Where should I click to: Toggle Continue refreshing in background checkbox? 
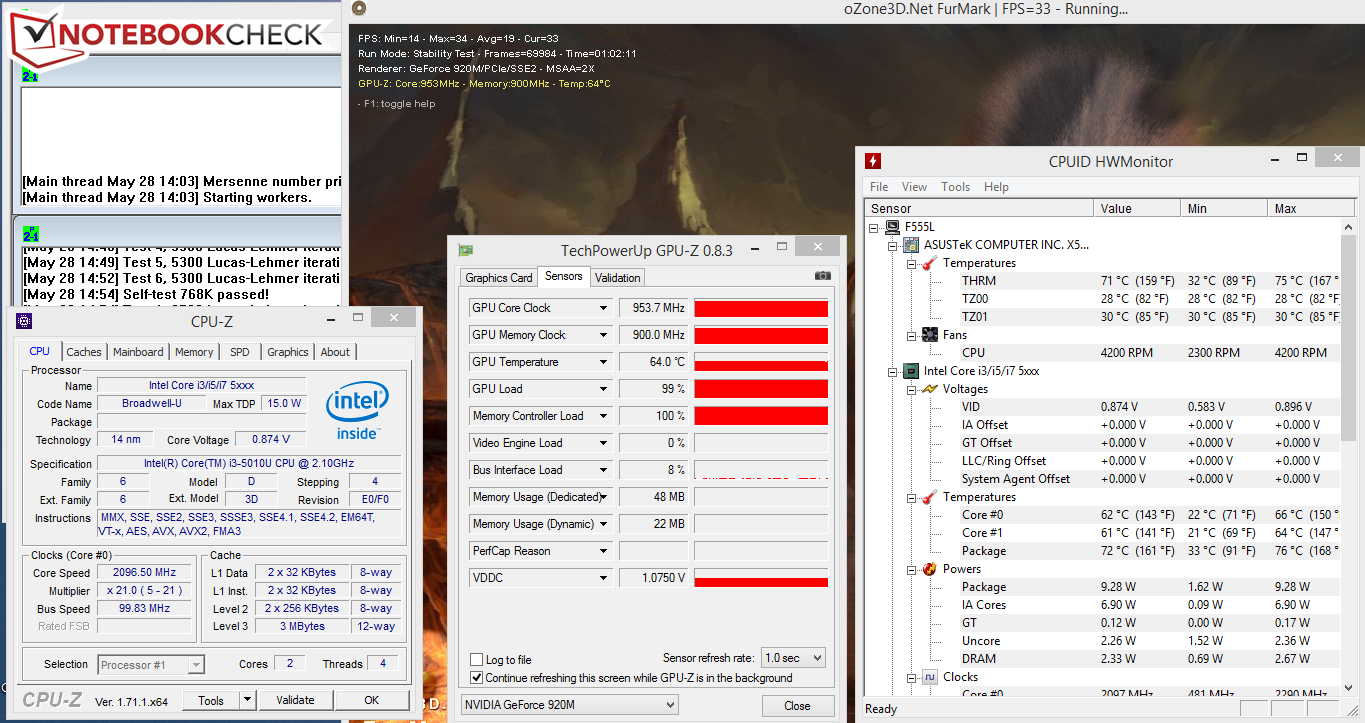pyautogui.click(x=477, y=678)
